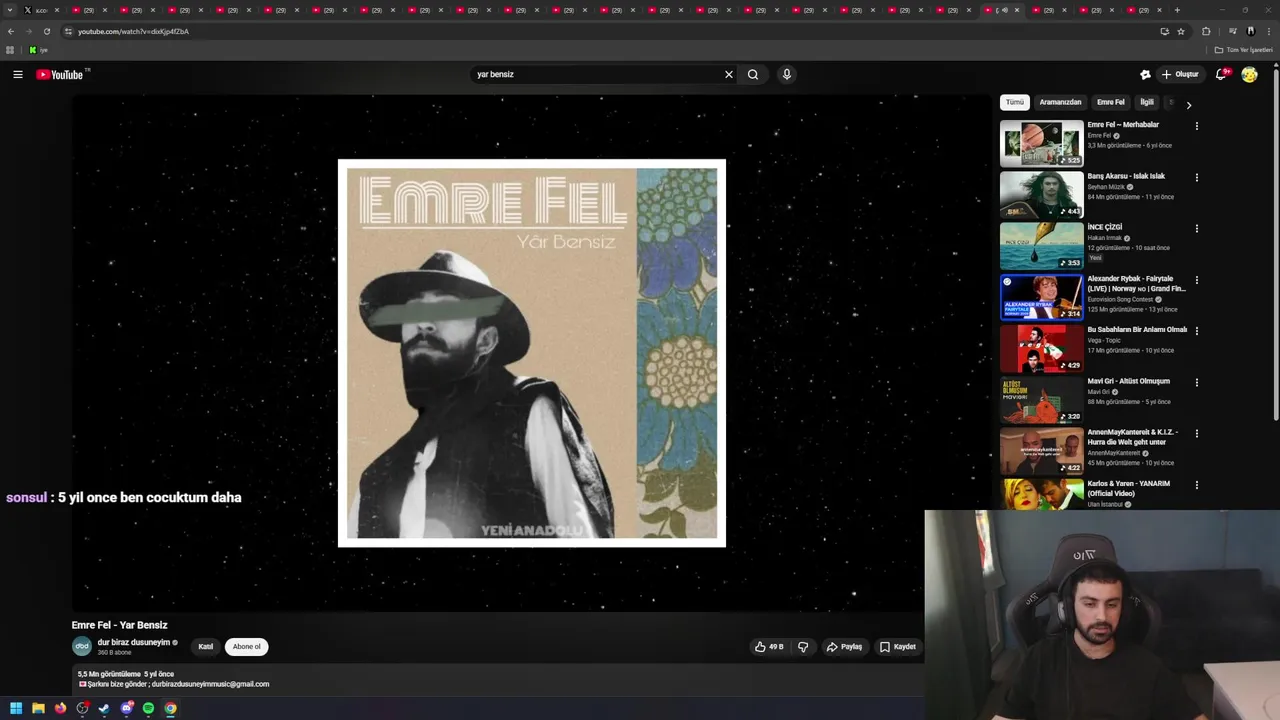Open Windows Start menu
Image resolution: width=1280 pixels, height=720 pixels.
pos(16,708)
